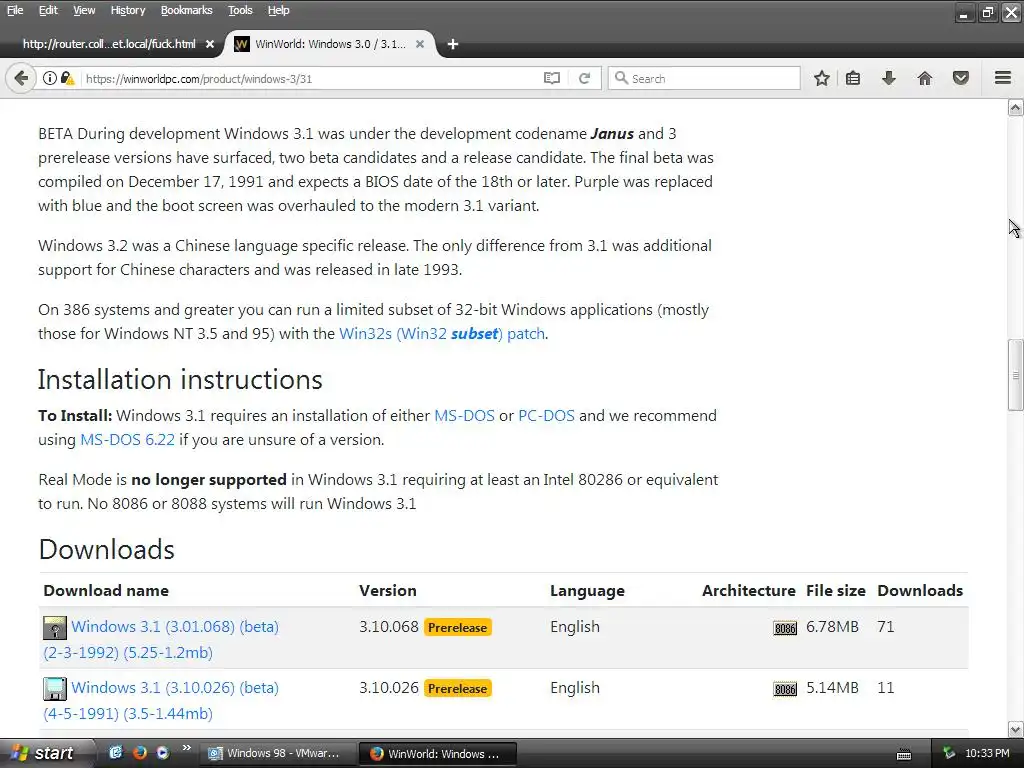Click the File size column header
Image resolution: width=1024 pixels, height=768 pixels.
pos(835,591)
